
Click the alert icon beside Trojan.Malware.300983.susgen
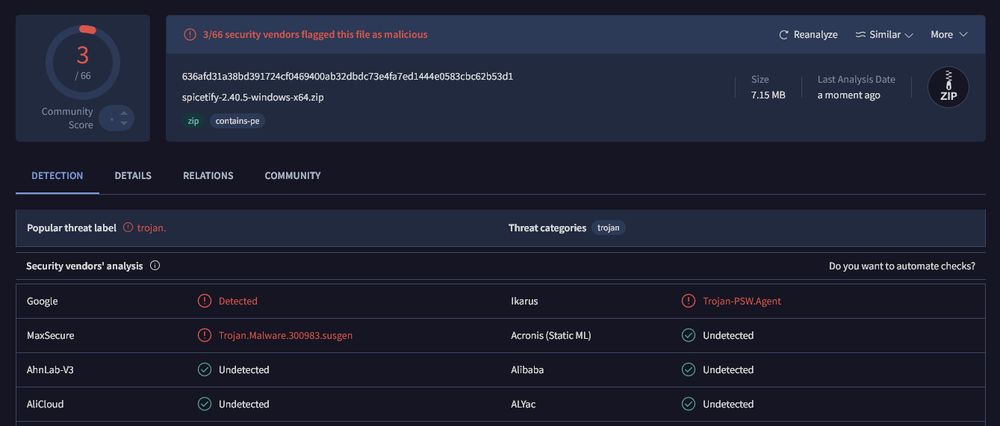pos(204,335)
